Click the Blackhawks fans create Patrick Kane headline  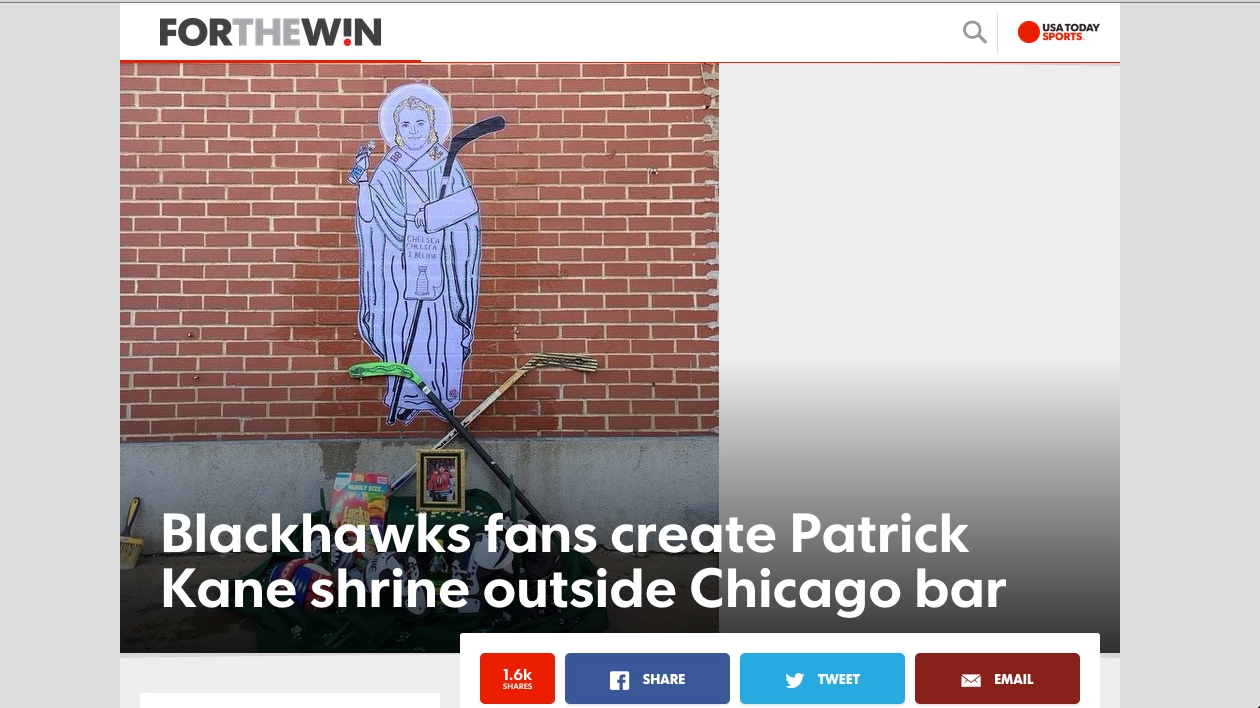[x=583, y=561]
